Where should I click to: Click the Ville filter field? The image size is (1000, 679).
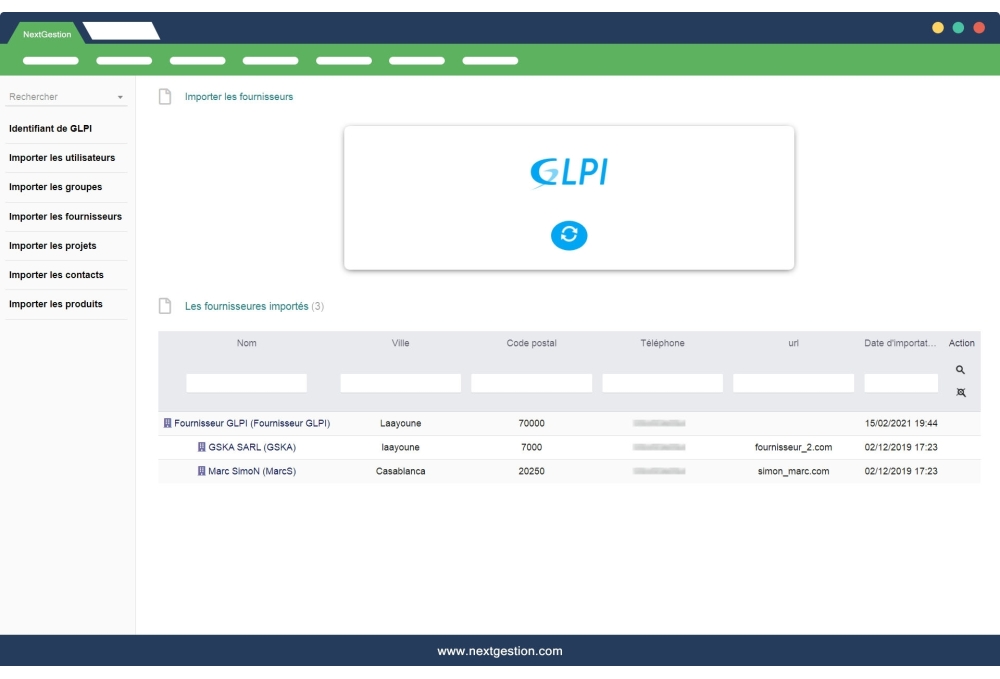coord(400,382)
